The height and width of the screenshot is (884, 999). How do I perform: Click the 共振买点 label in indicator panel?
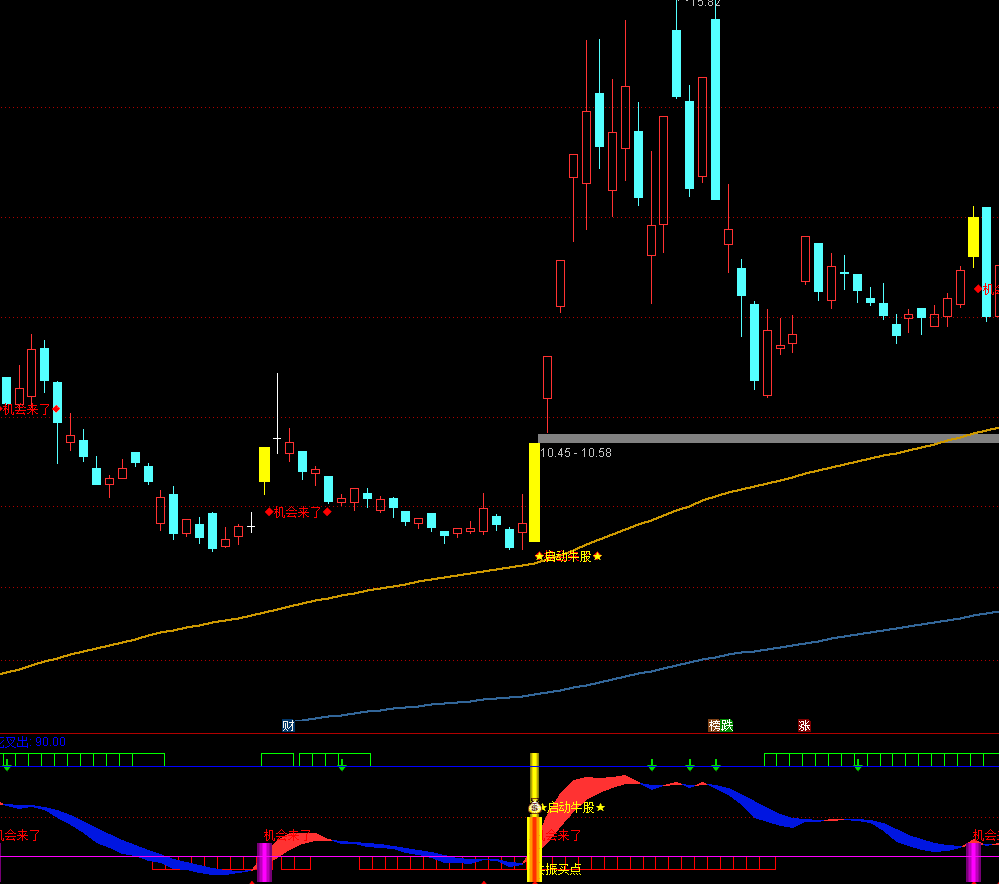(x=560, y=869)
